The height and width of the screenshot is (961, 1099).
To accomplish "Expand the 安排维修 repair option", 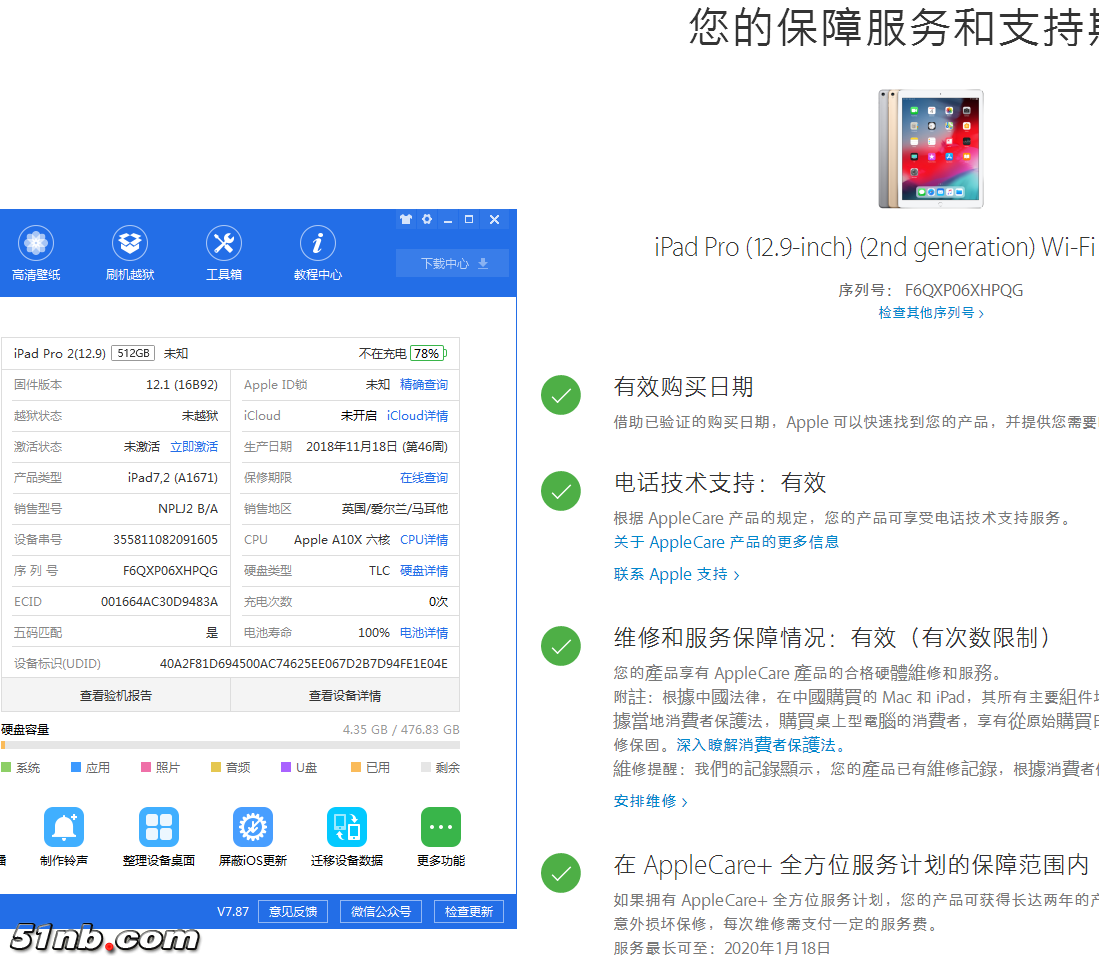I will pos(648,800).
